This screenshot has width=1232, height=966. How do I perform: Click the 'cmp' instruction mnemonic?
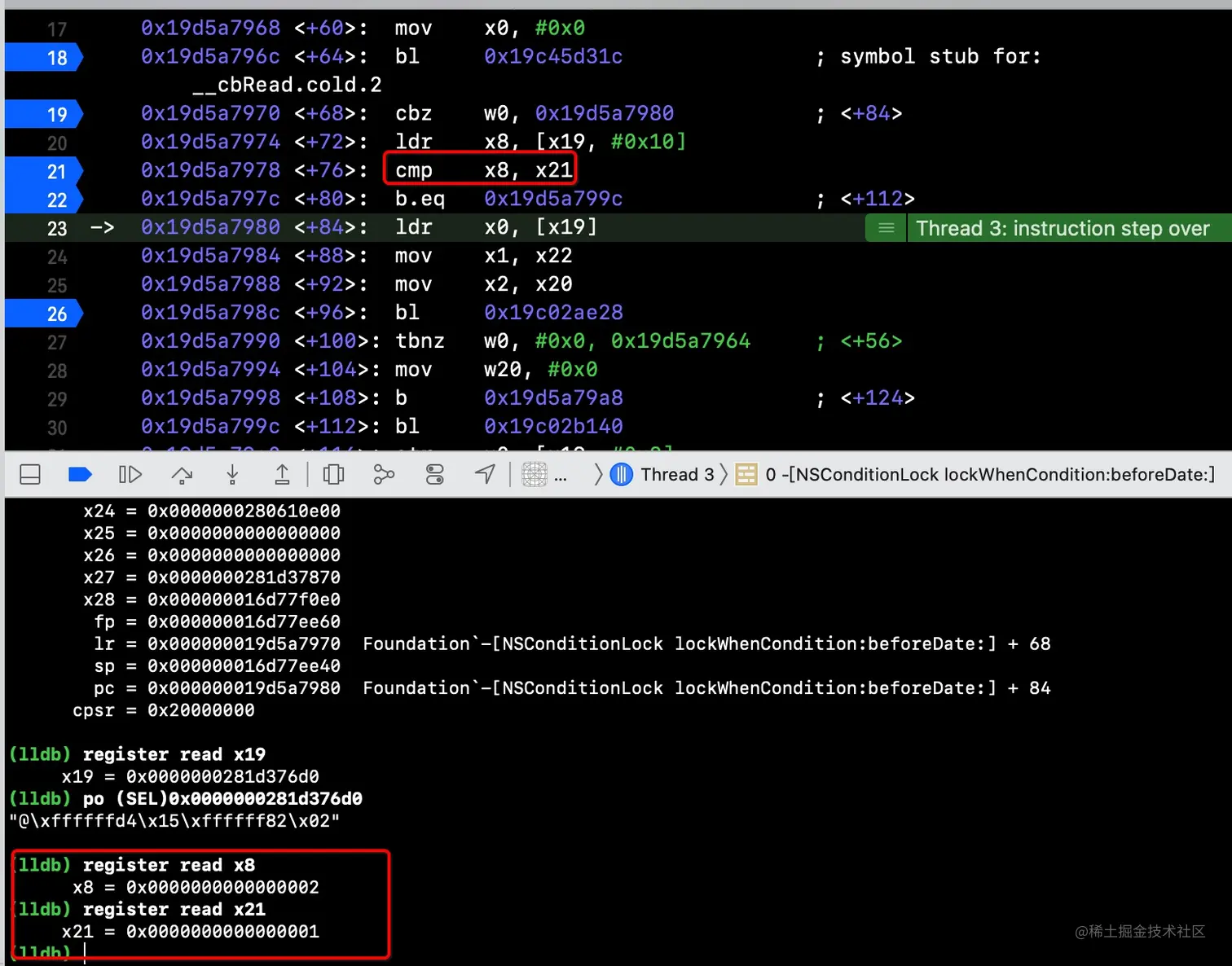tap(414, 170)
